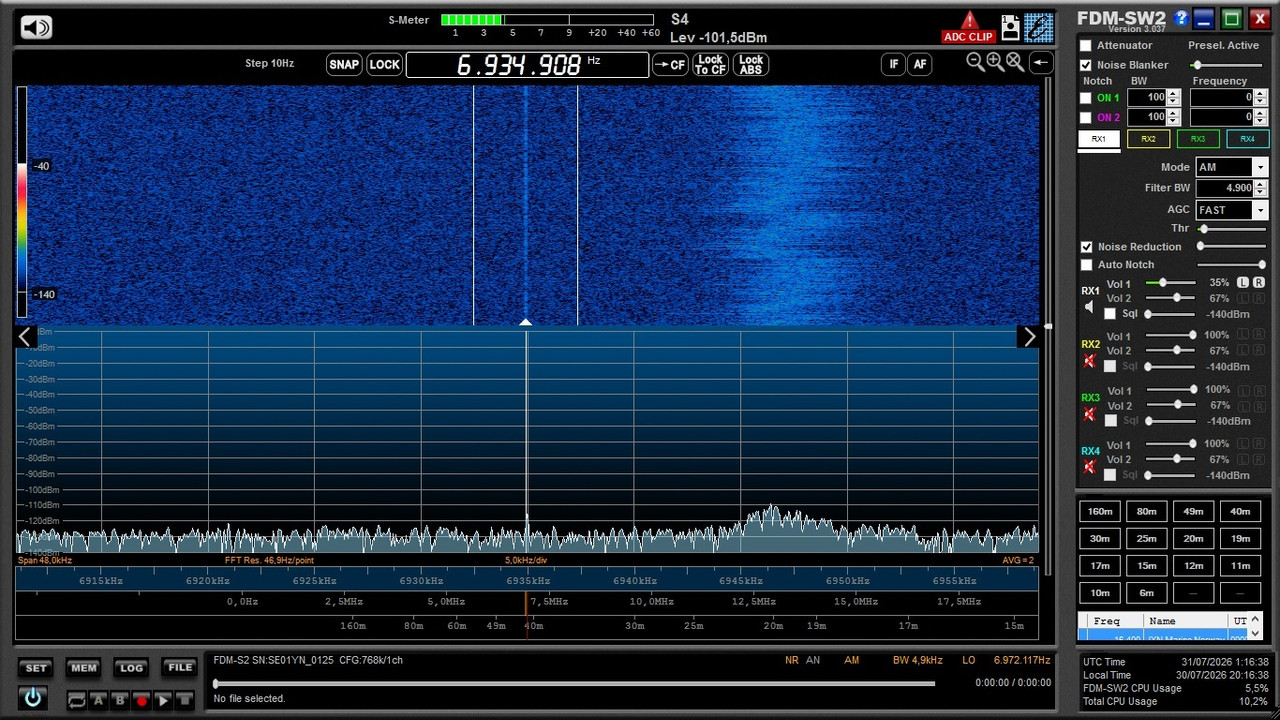Zoom in the spectrum with plus magnifier
This screenshot has height=720, width=1280.
click(x=995, y=62)
